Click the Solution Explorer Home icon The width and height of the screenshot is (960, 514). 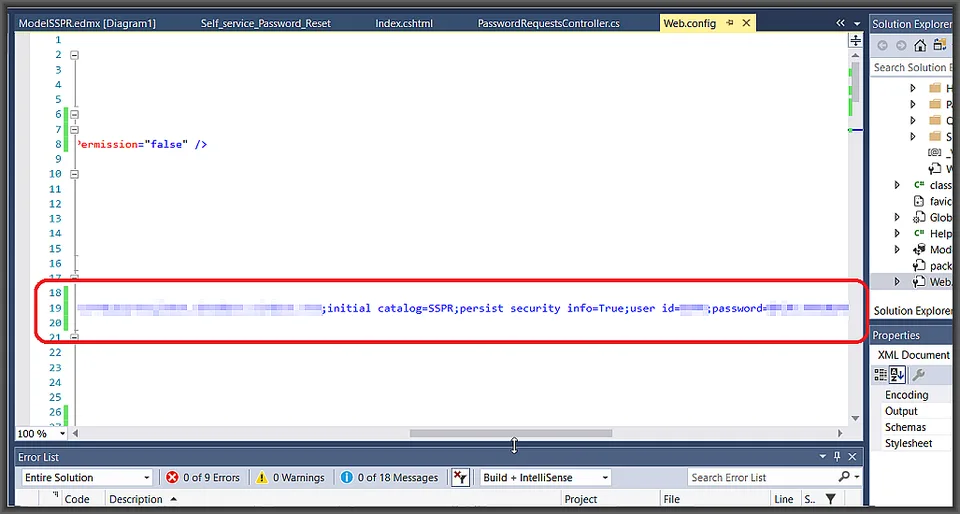920,46
